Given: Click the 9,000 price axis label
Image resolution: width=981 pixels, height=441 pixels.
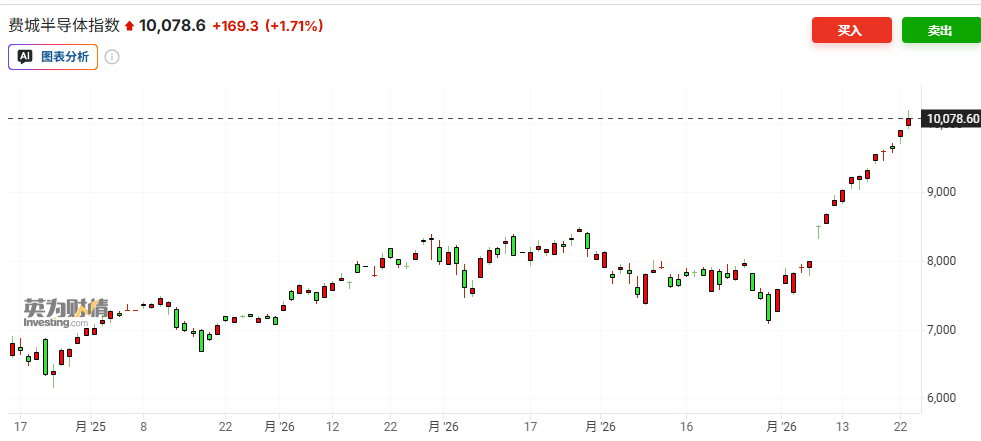Looking at the screenshot, I should click(x=942, y=192).
